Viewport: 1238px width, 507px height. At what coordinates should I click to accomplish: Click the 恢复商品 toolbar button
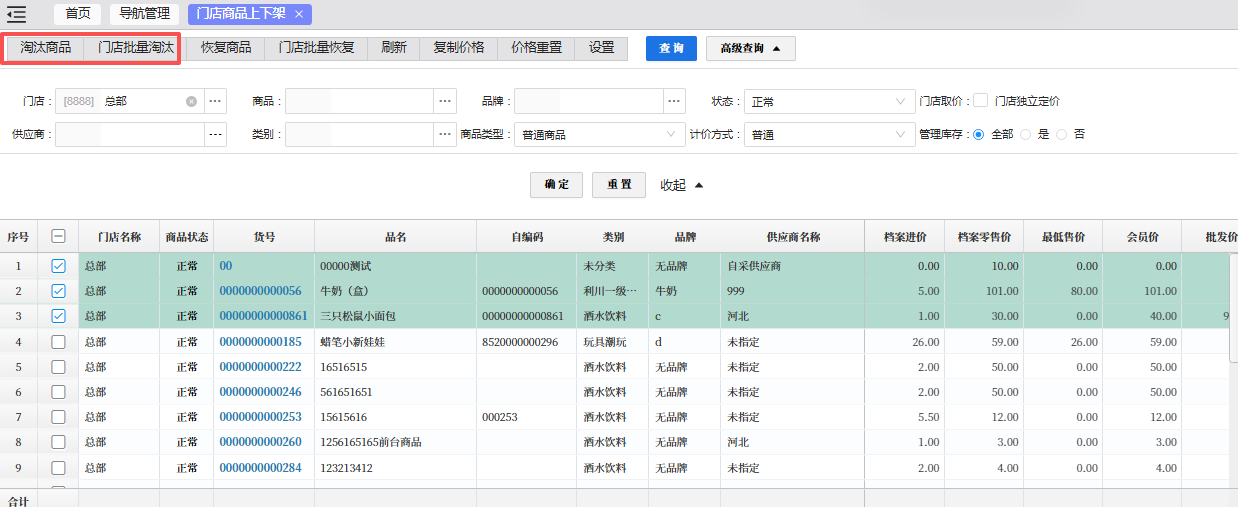(x=226, y=48)
